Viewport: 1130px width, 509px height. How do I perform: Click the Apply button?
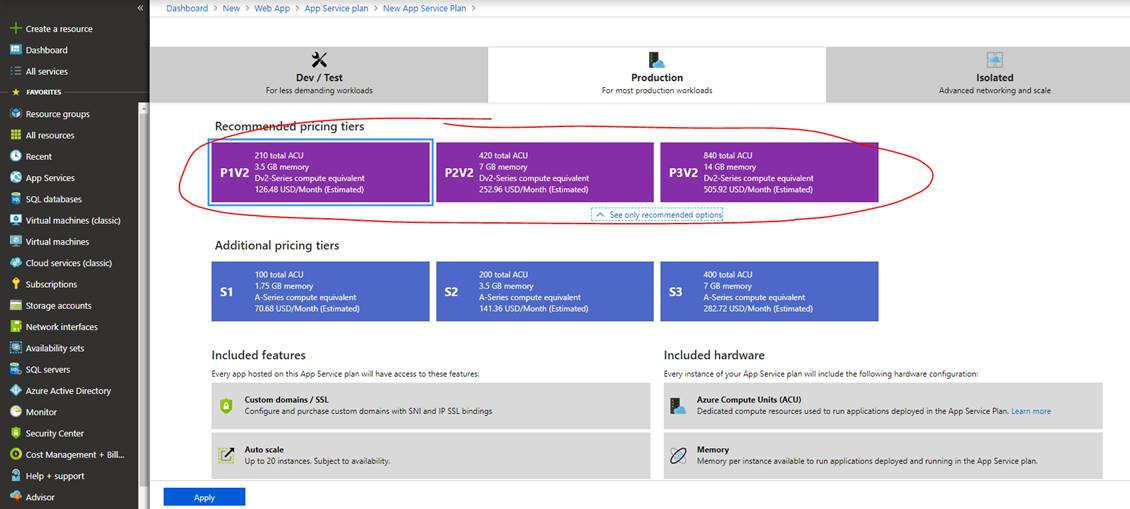pyautogui.click(x=204, y=497)
